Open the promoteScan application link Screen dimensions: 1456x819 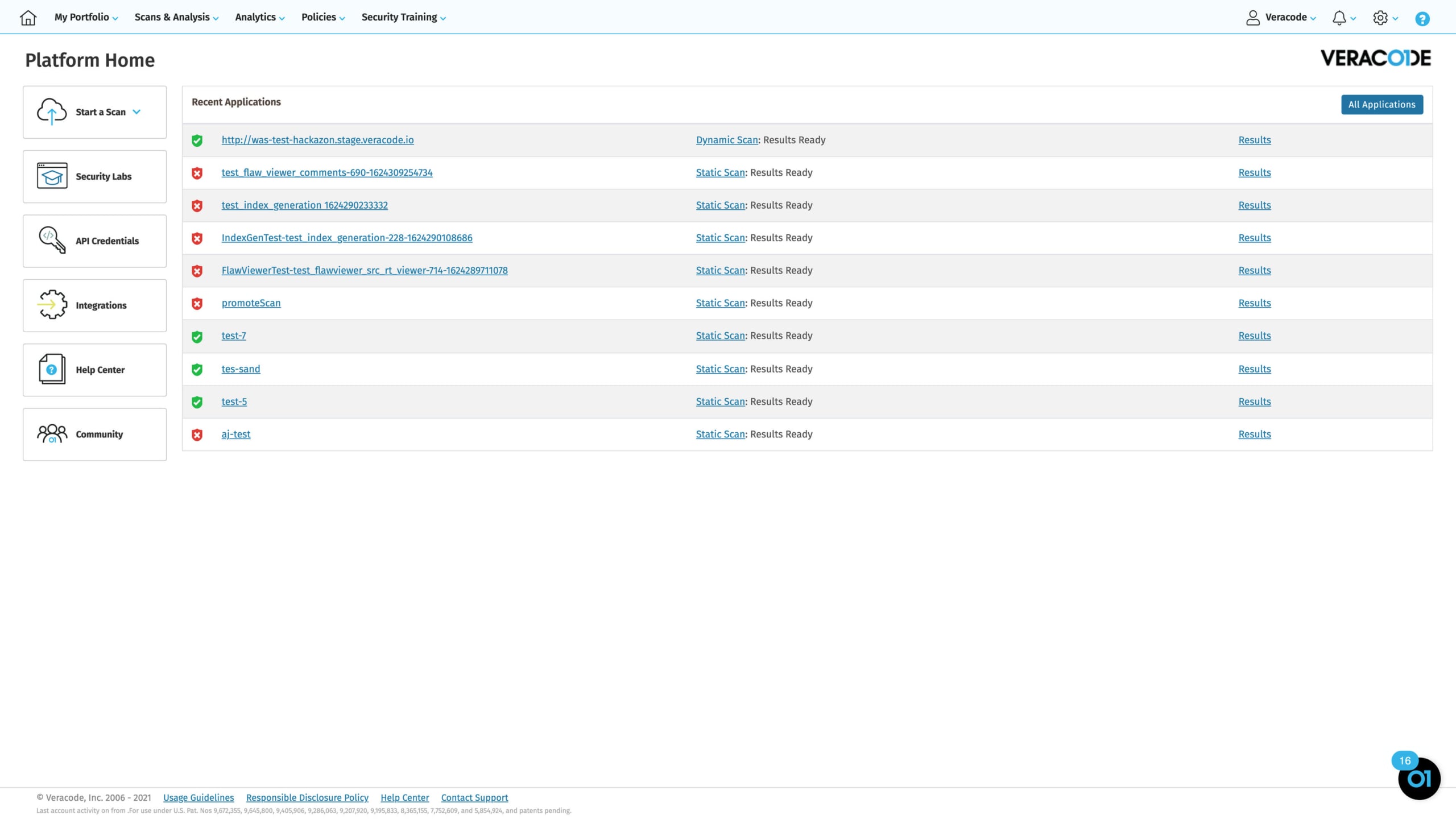tap(251, 303)
